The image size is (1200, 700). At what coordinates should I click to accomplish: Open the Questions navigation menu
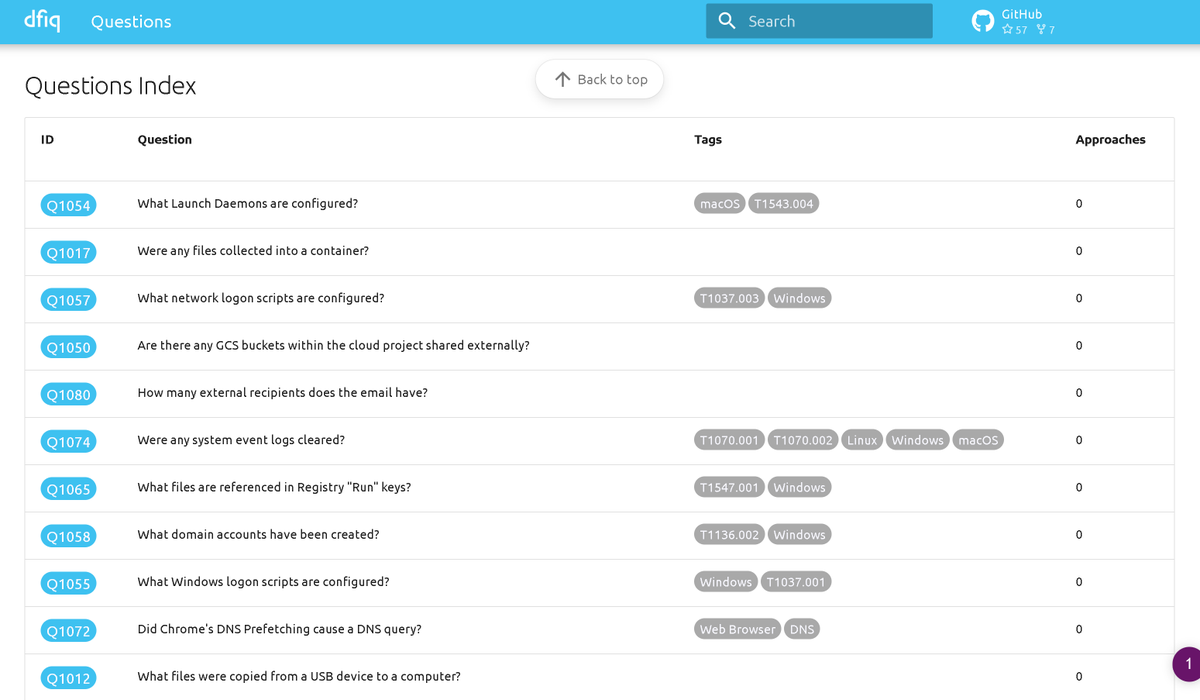click(x=130, y=20)
